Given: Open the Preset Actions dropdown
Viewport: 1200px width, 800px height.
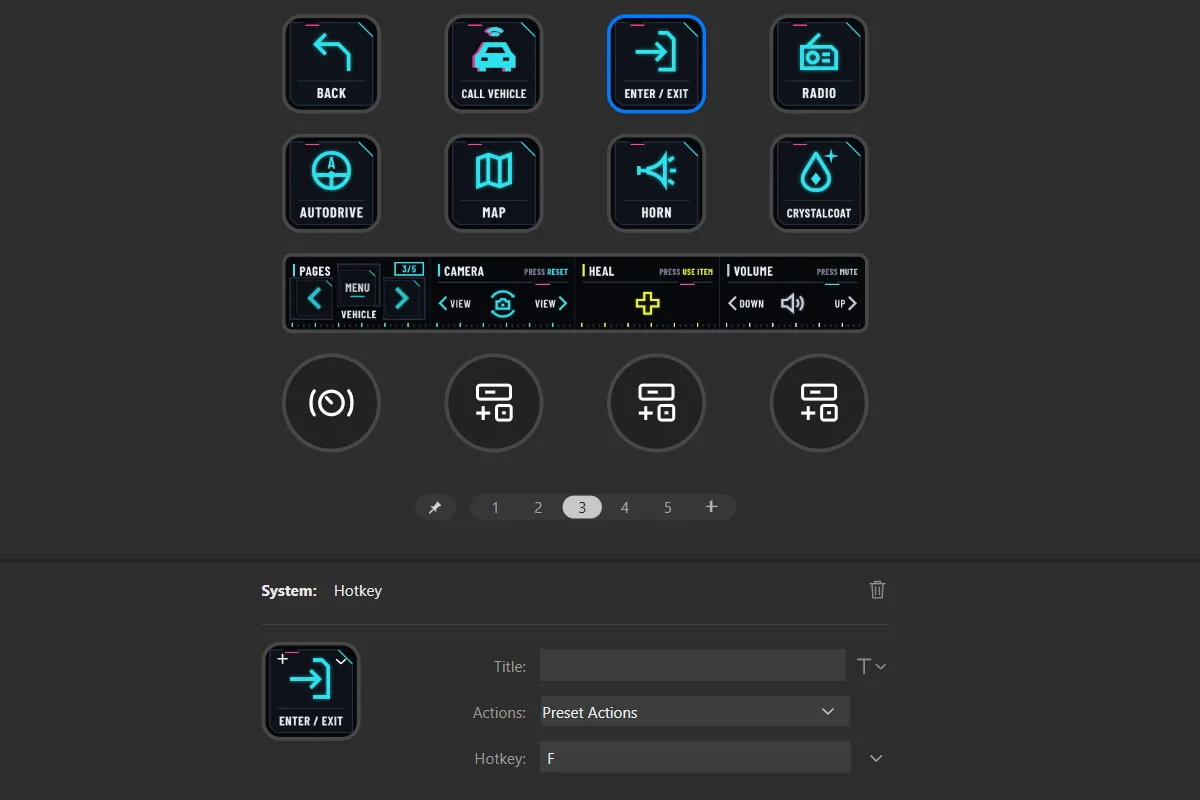Looking at the screenshot, I should (695, 712).
